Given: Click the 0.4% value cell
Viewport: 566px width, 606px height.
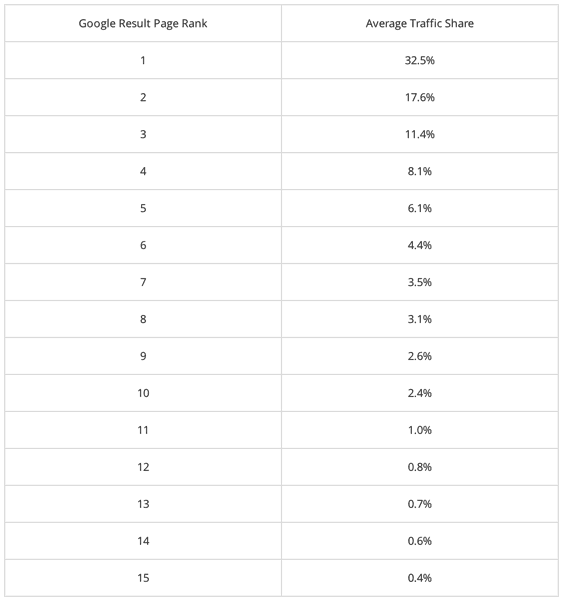Looking at the screenshot, I should pos(420,578).
